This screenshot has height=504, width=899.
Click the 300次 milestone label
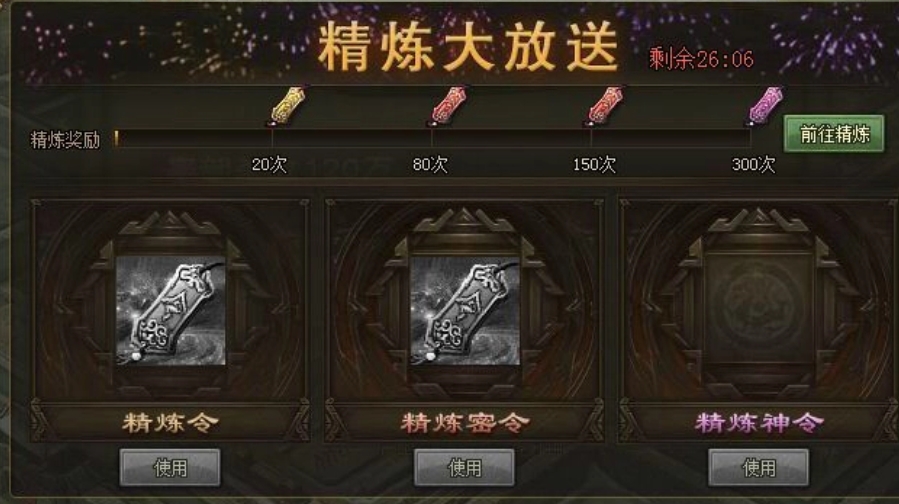click(753, 165)
